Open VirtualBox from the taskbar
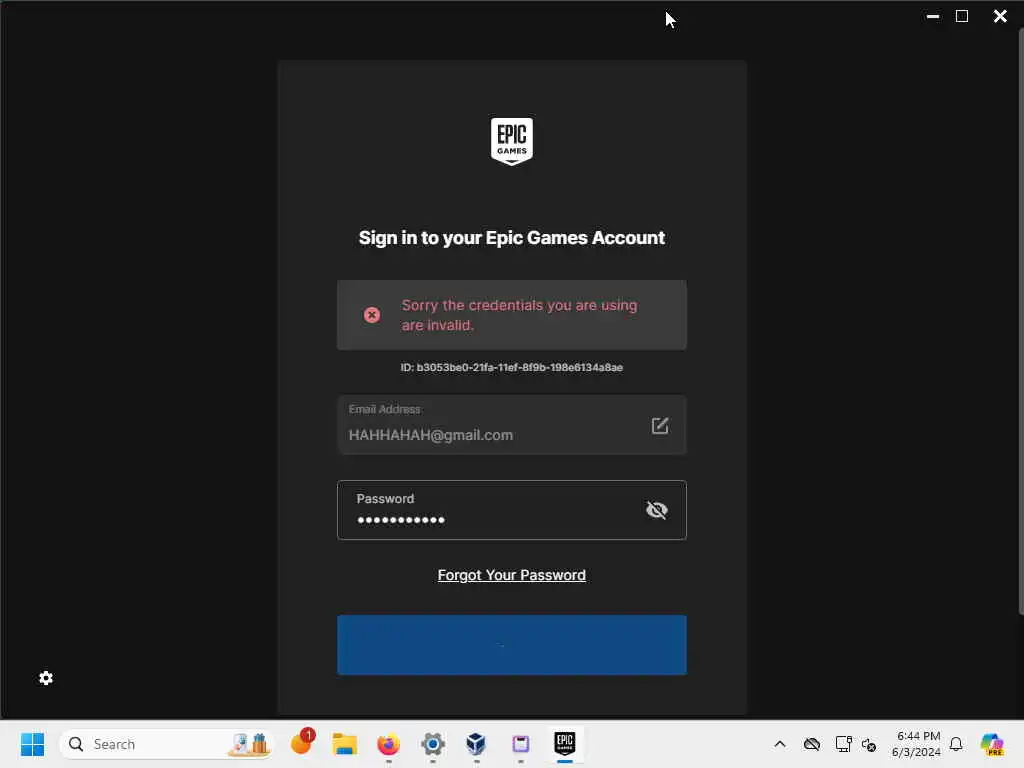 click(476, 744)
